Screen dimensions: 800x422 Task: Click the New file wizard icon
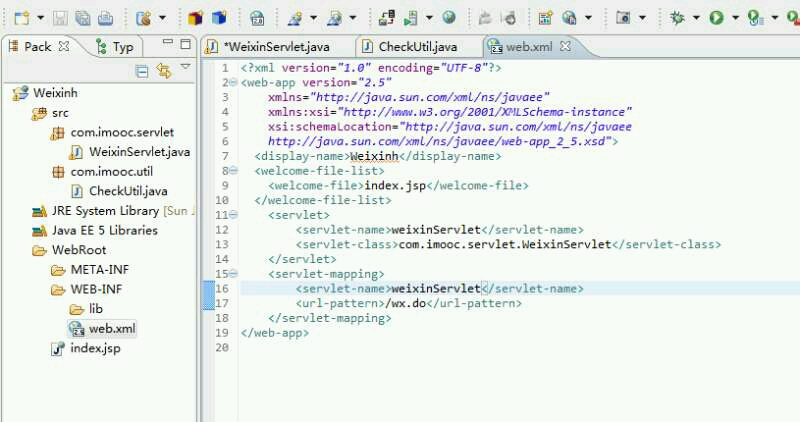[x=21, y=19]
